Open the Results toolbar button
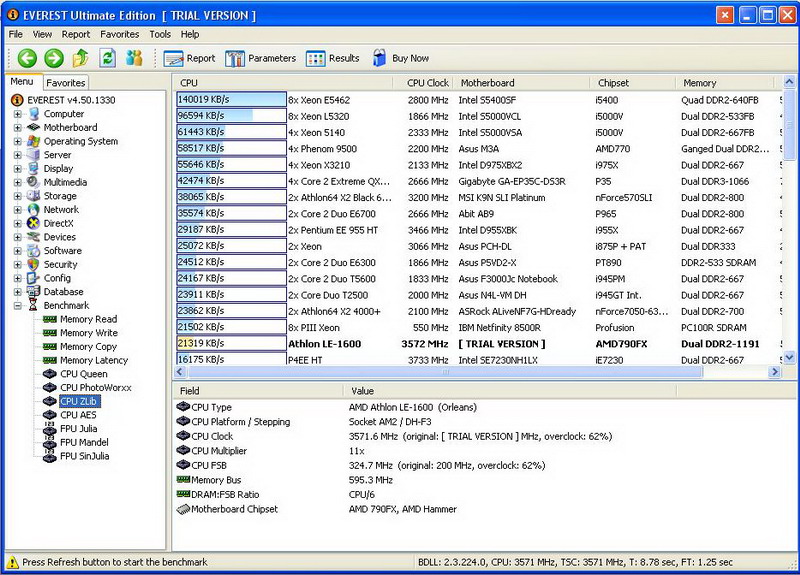The width and height of the screenshot is (800, 575). (333, 58)
